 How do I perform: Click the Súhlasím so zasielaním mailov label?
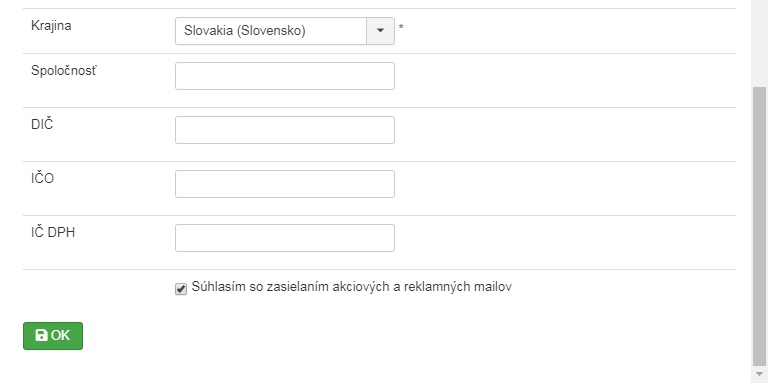(x=351, y=287)
